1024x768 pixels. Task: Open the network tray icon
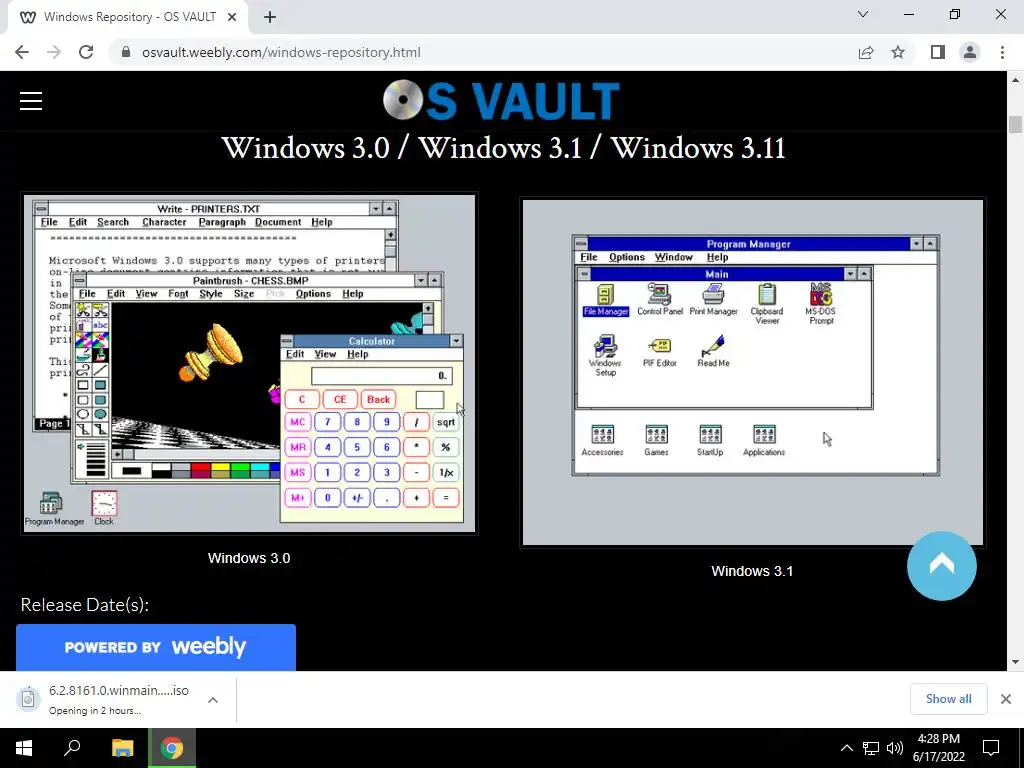pos(871,748)
